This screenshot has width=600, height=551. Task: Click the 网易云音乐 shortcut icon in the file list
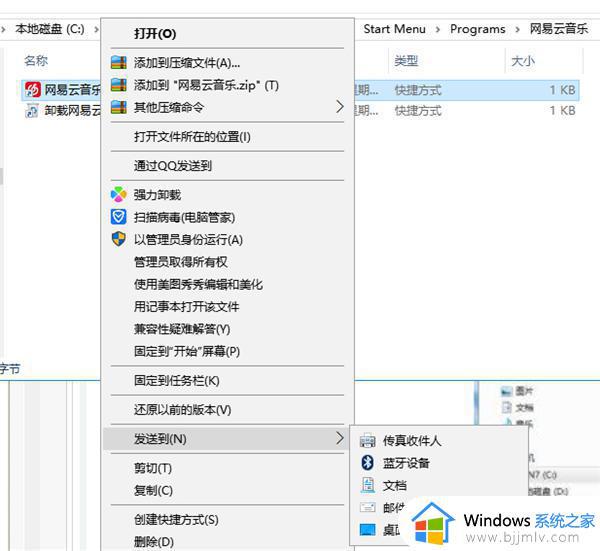click(x=33, y=90)
